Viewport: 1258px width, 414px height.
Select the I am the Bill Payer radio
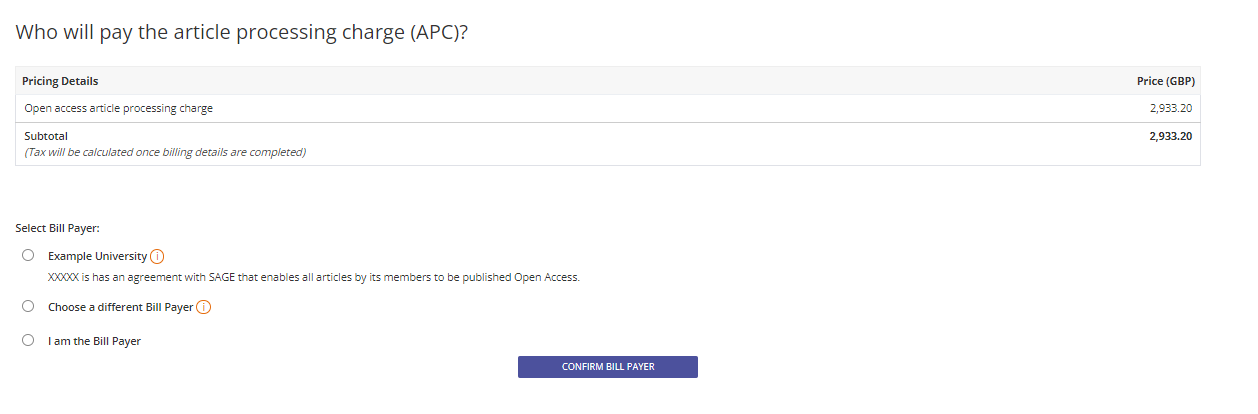(x=28, y=341)
